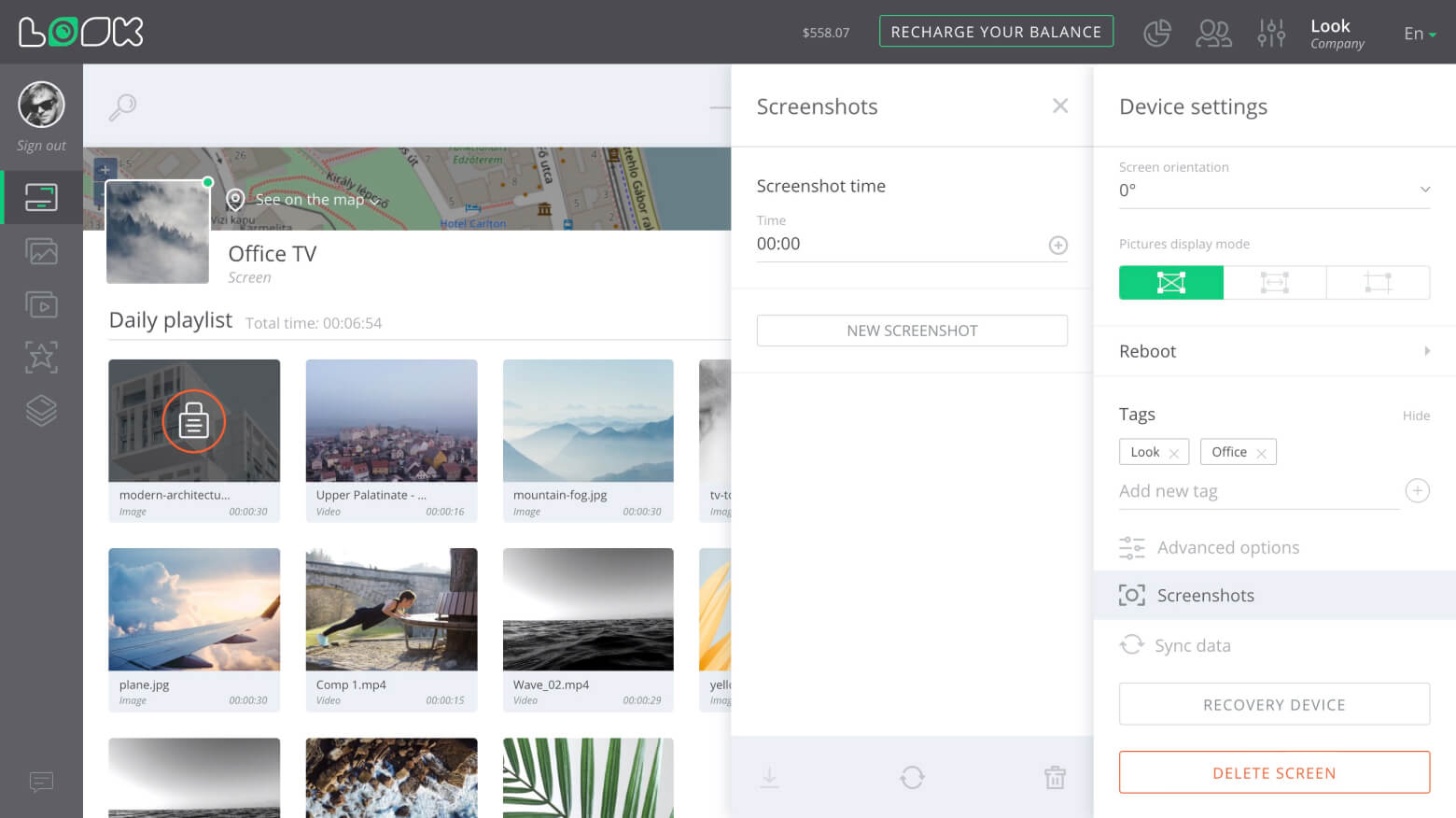Add screenshot time with plus icon
This screenshot has height=818, width=1456.
tap(1057, 245)
